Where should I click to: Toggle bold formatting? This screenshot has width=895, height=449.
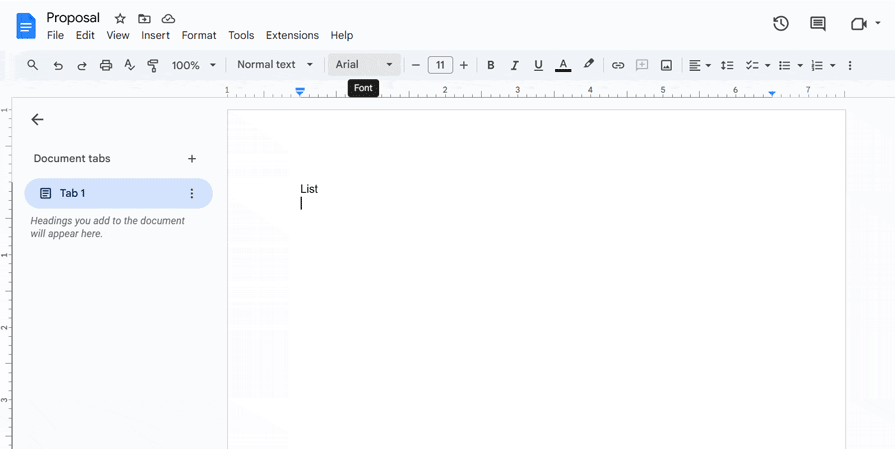490,65
